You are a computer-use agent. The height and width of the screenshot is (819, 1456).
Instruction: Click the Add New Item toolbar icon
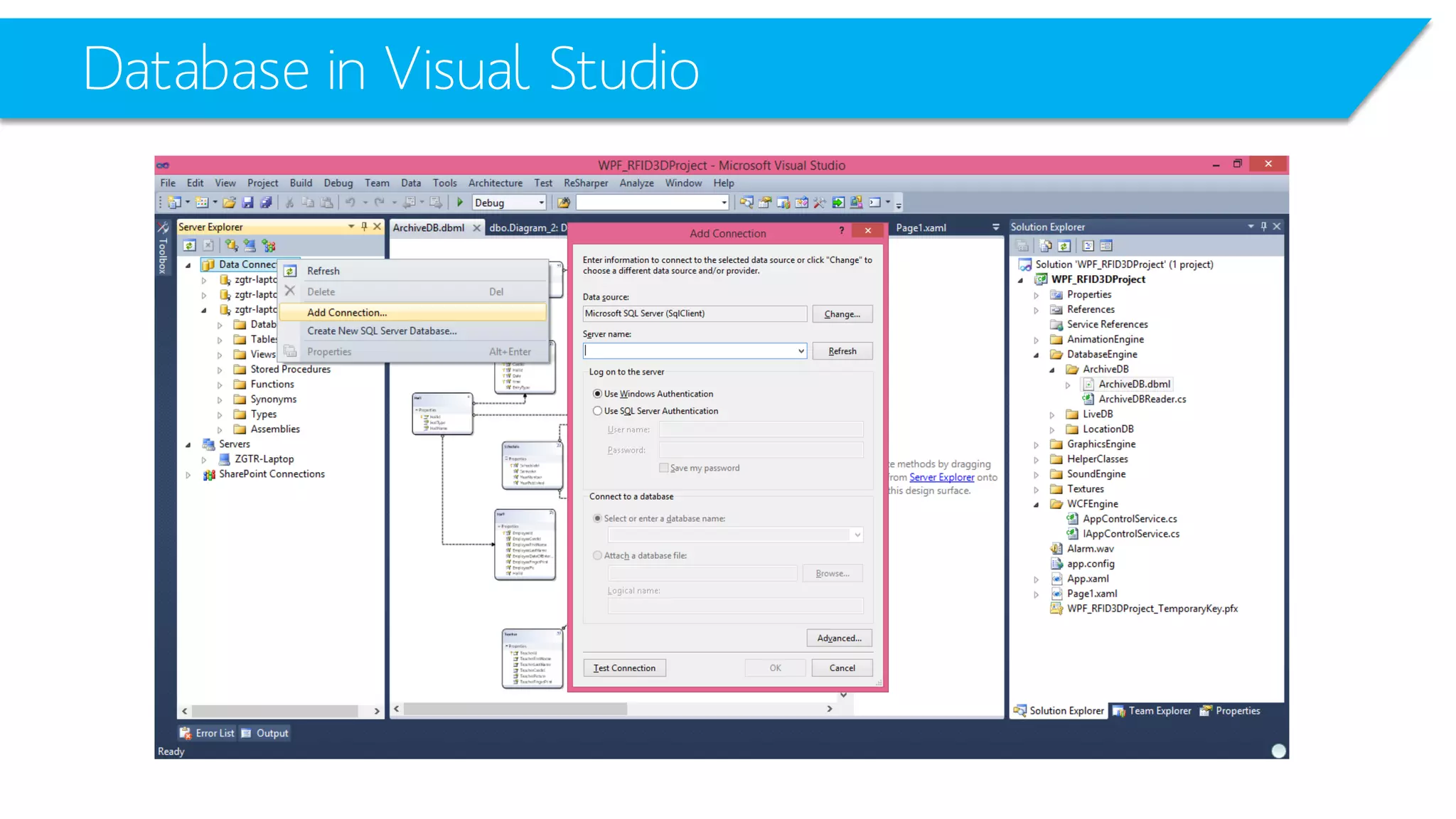click(202, 203)
